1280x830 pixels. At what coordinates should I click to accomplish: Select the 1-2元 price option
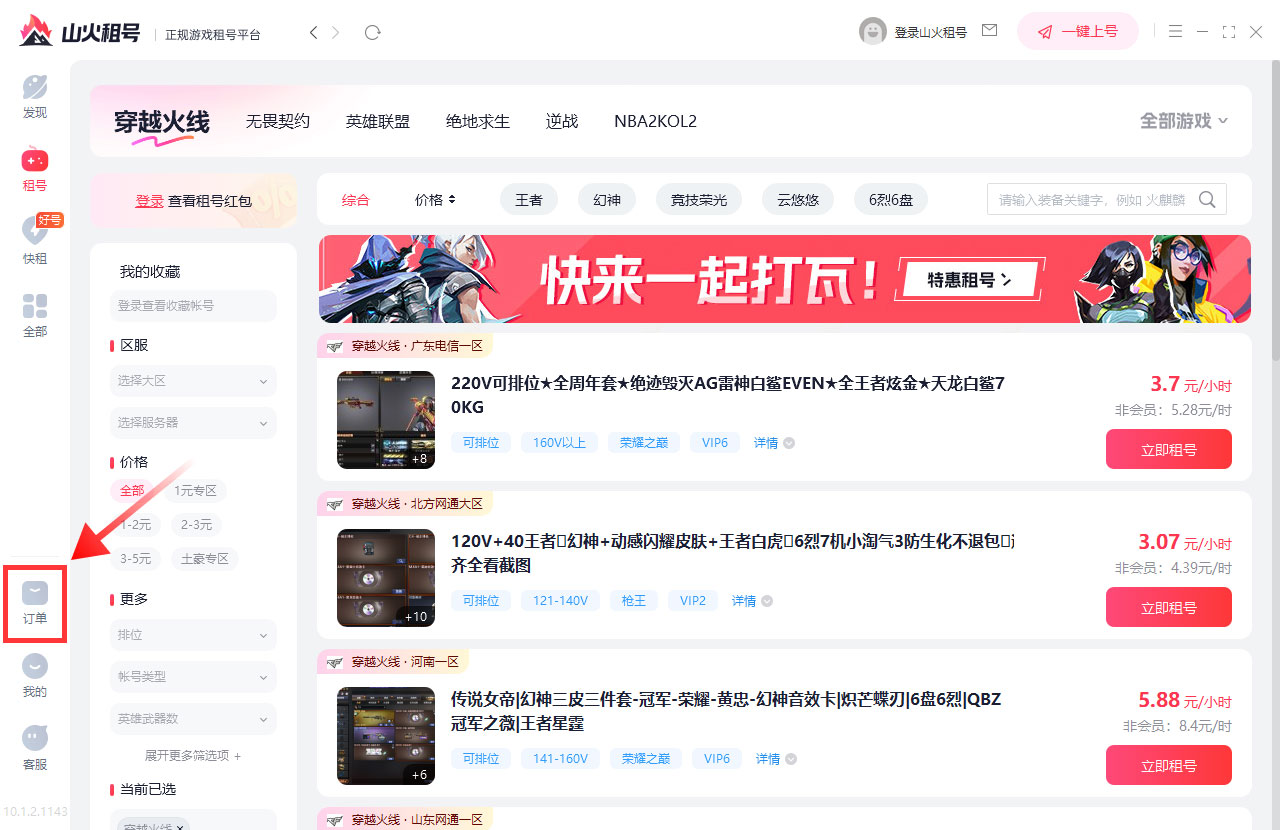136,525
